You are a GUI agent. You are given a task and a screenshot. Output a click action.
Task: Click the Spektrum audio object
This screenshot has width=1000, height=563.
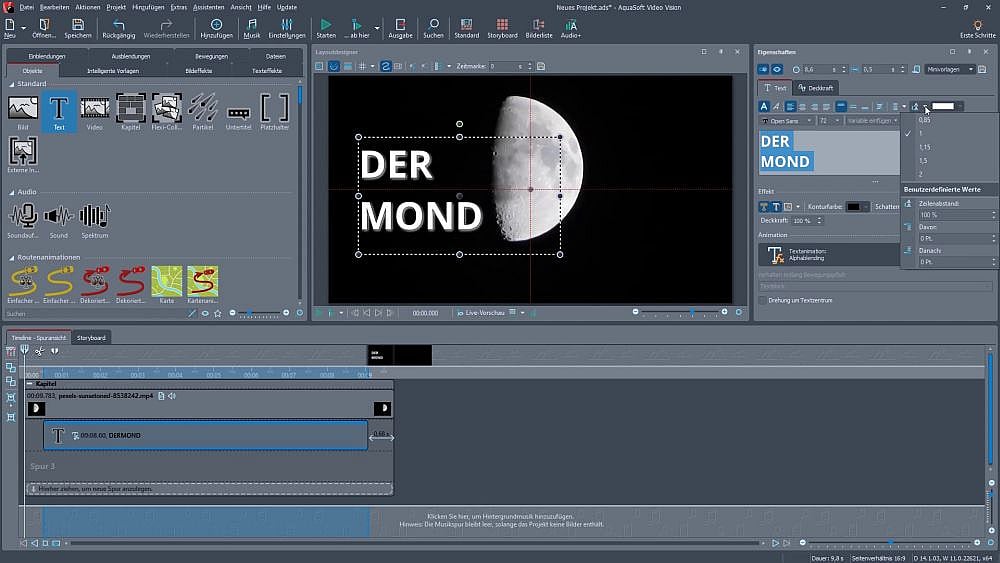point(94,216)
